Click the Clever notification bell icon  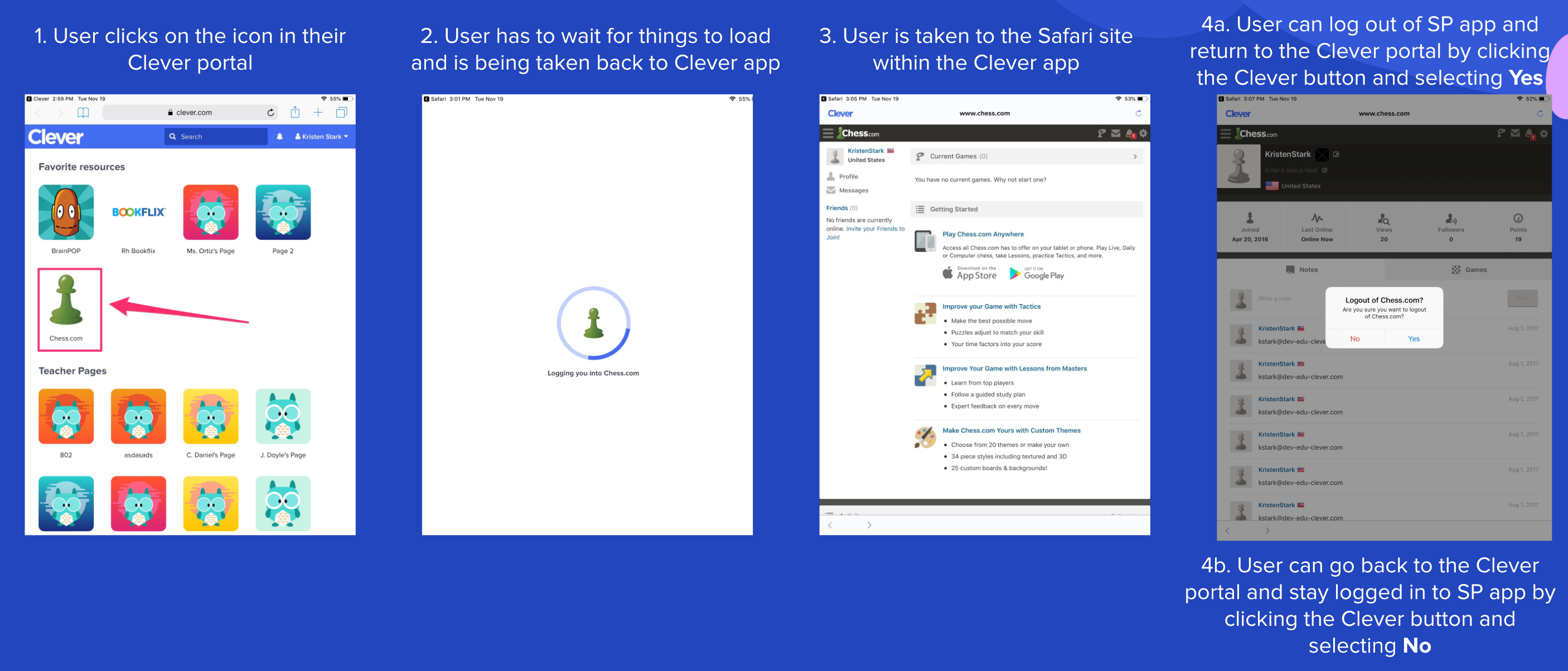(x=279, y=137)
